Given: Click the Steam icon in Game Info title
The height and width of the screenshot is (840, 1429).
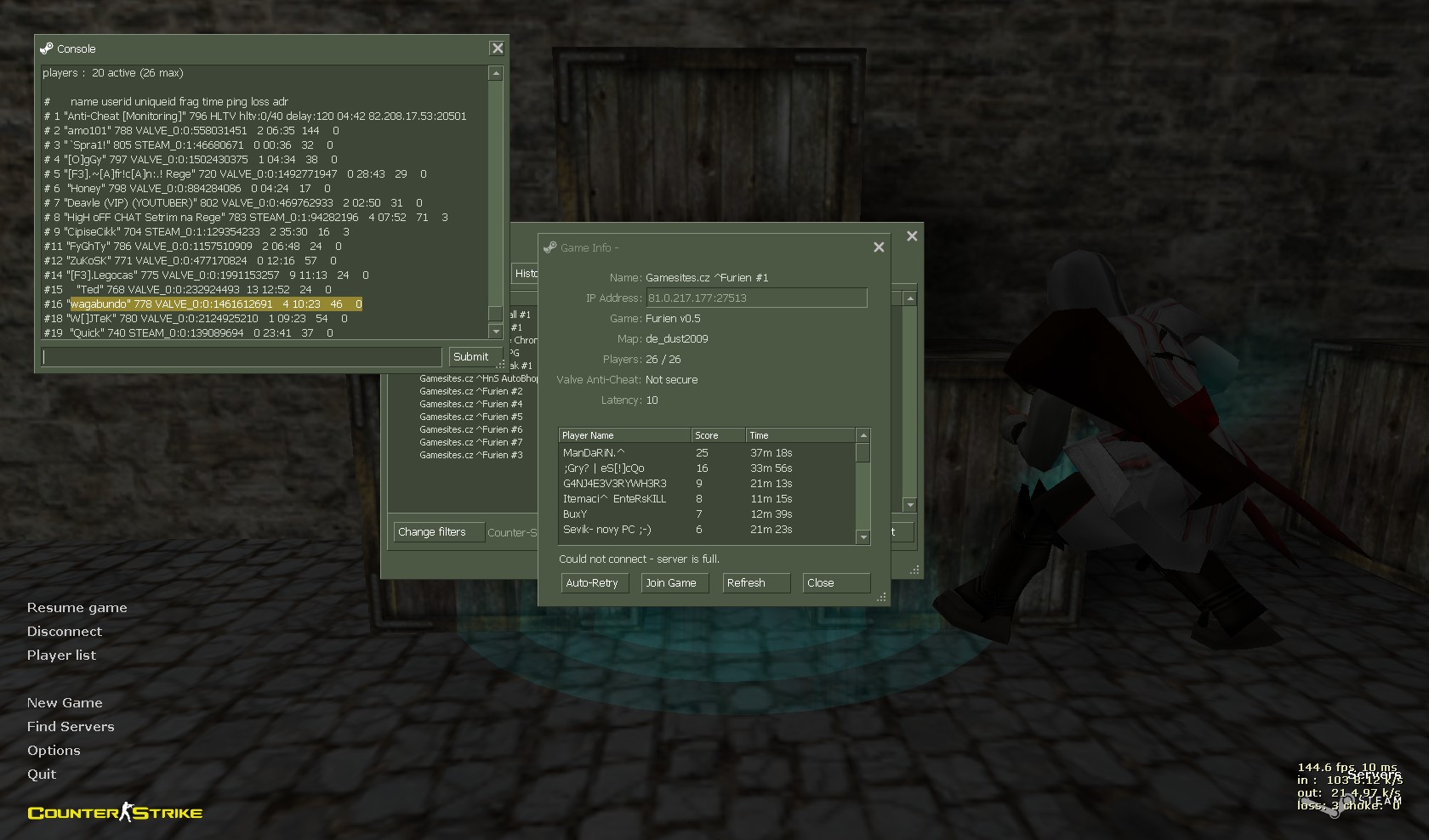Looking at the screenshot, I should tap(549, 247).
